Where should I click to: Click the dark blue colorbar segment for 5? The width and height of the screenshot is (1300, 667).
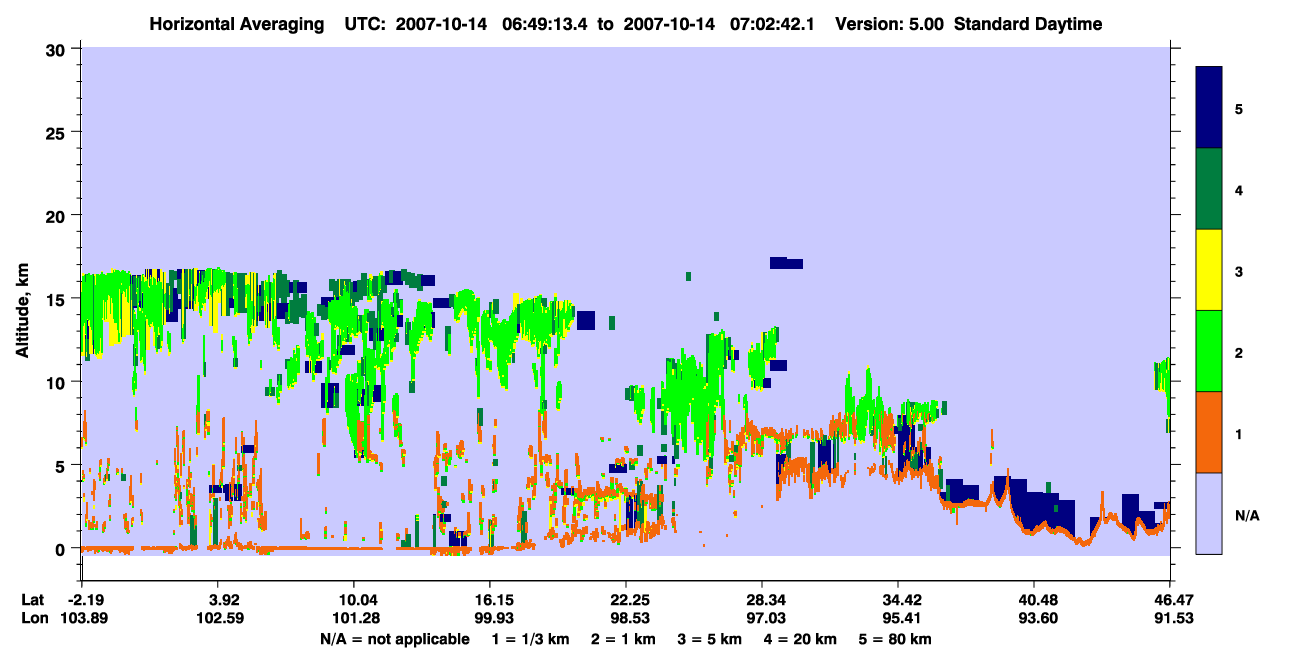pyautogui.click(x=1209, y=108)
